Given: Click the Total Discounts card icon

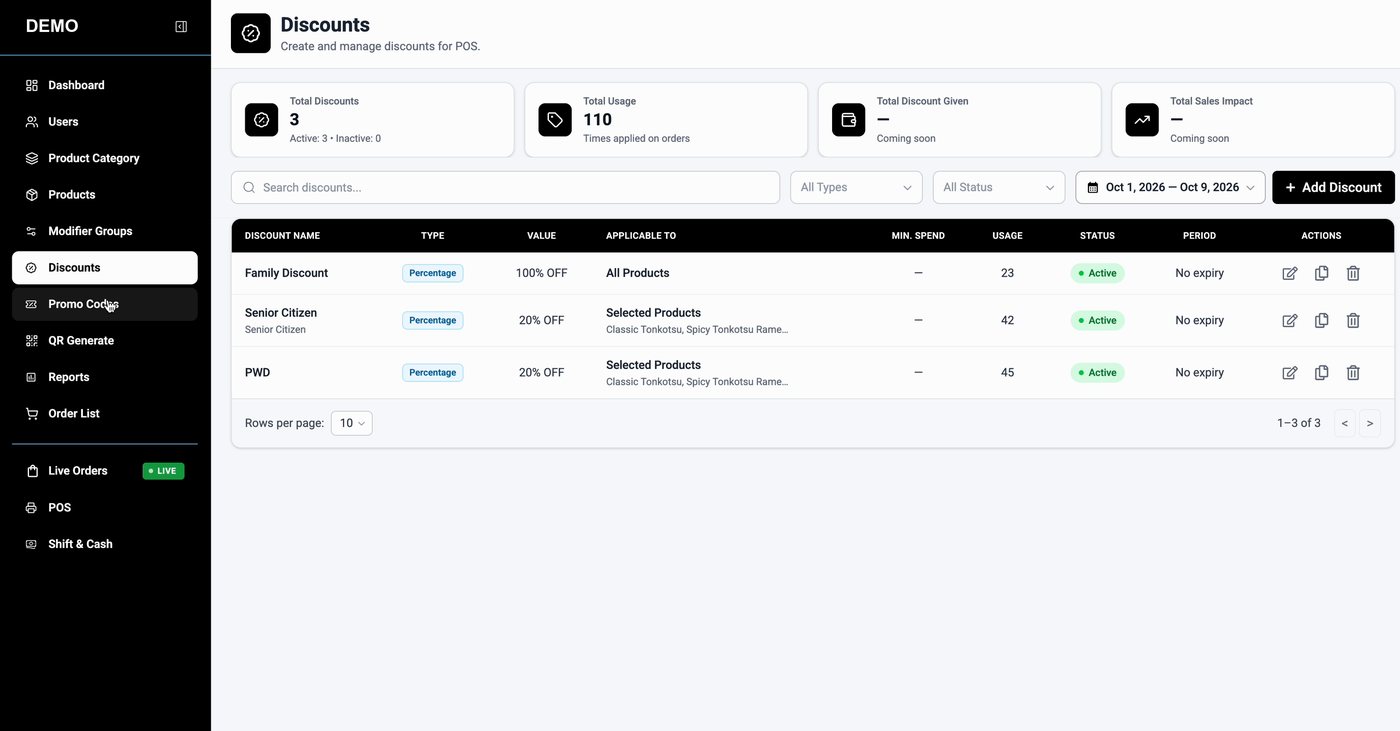Looking at the screenshot, I should tap(262, 120).
